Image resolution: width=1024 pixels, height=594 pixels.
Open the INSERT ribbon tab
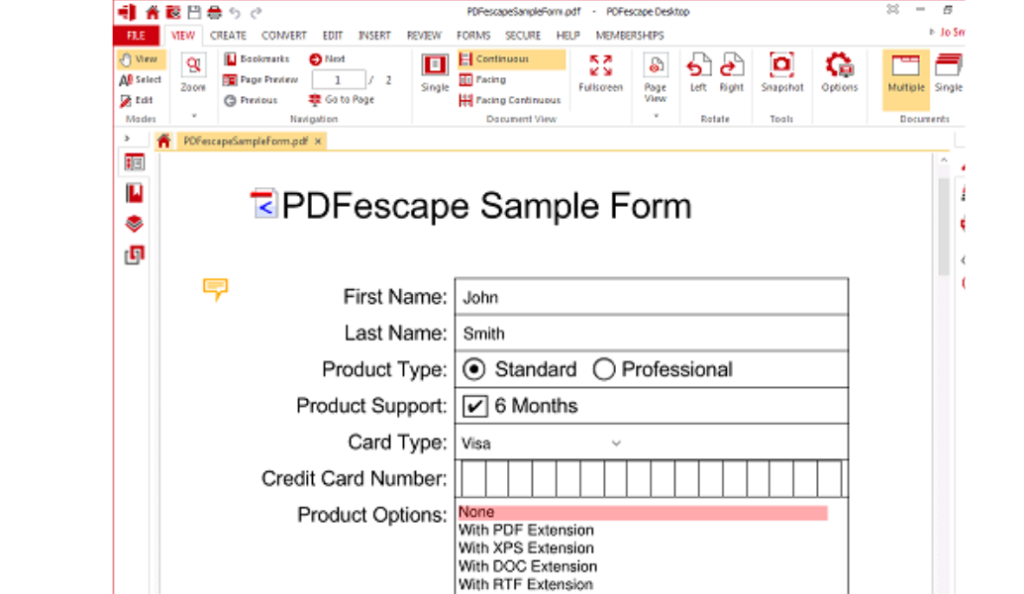(x=374, y=34)
